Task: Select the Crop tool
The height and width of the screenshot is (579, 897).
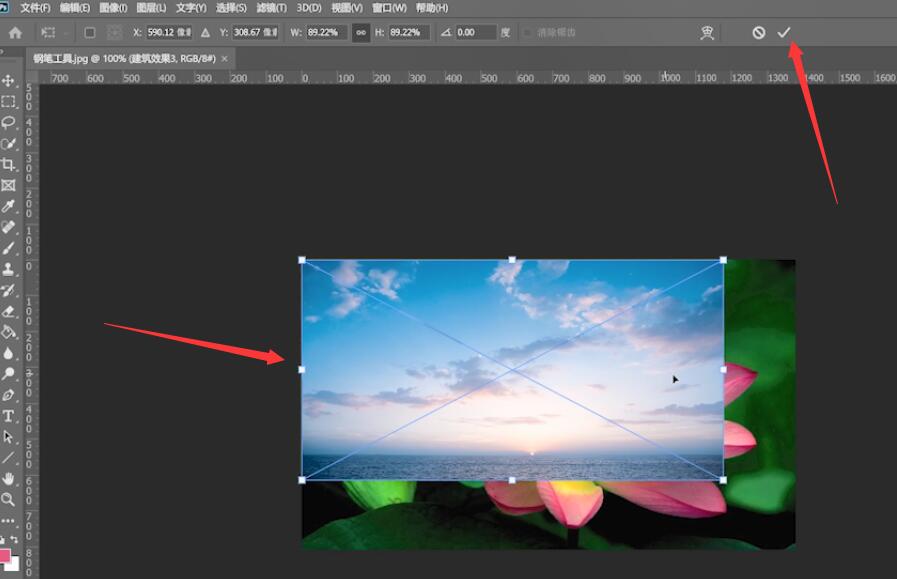Action: click(x=8, y=165)
